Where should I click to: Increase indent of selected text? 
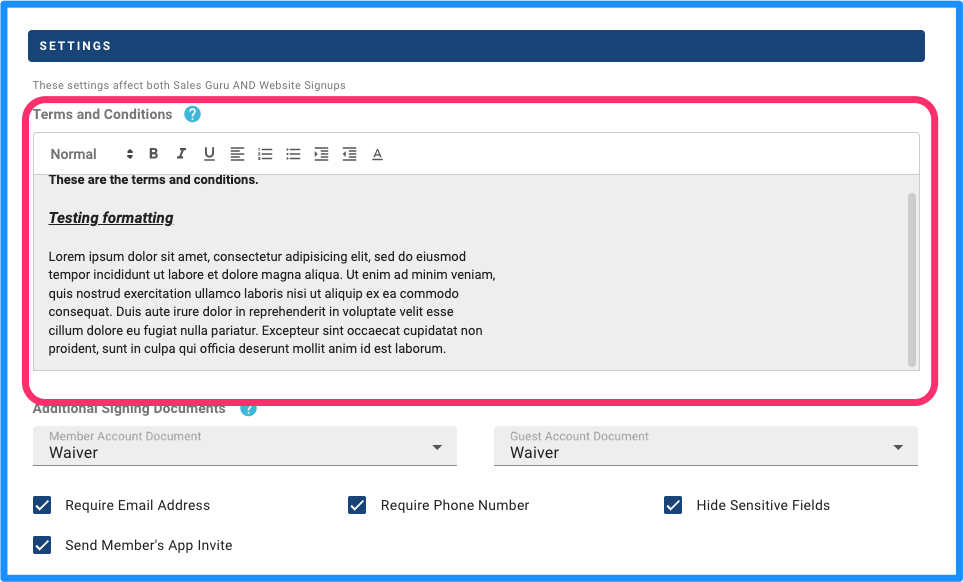coord(321,154)
